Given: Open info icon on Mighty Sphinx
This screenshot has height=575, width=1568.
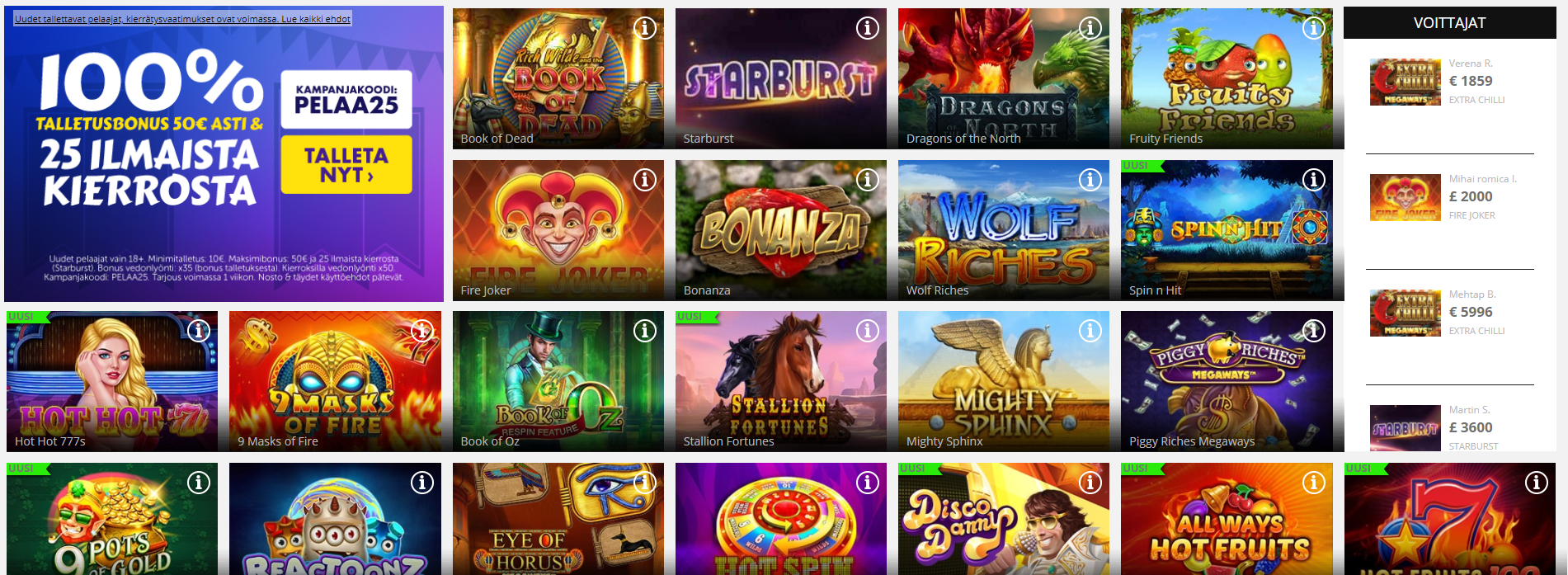Looking at the screenshot, I should (x=1090, y=331).
